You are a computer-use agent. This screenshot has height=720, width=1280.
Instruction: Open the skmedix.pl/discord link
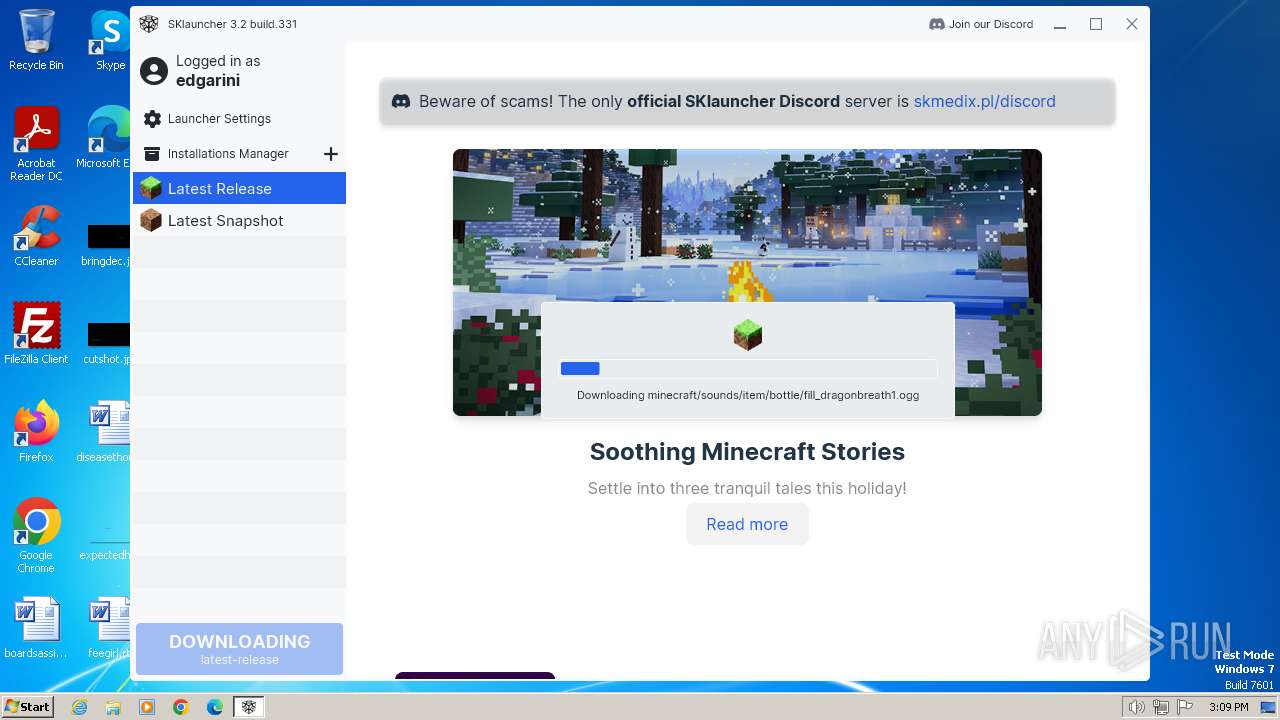(984, 101)
